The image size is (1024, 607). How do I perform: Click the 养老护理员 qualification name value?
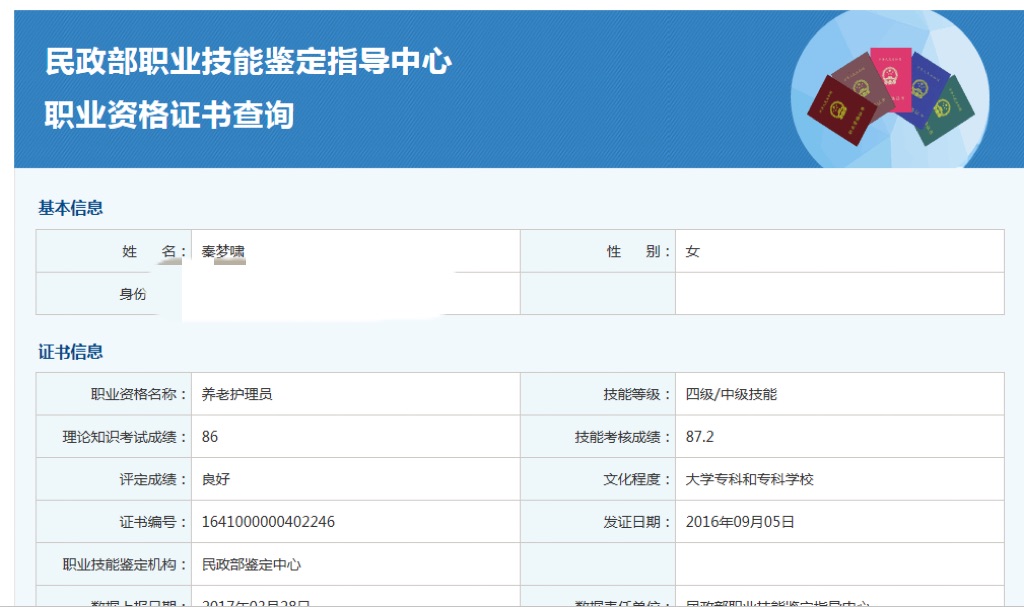click(237, 394)
